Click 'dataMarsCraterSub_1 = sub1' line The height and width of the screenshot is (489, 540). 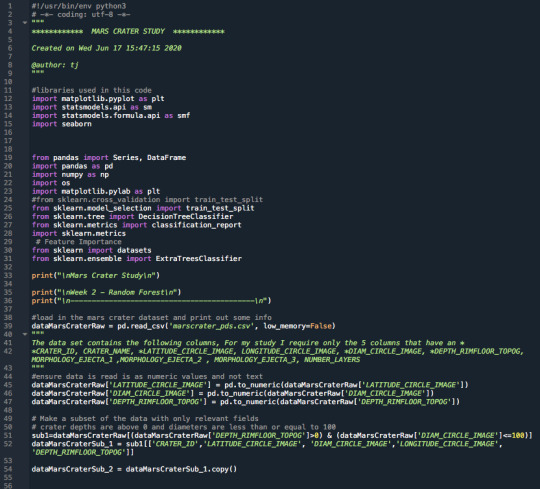pos(267,444)
